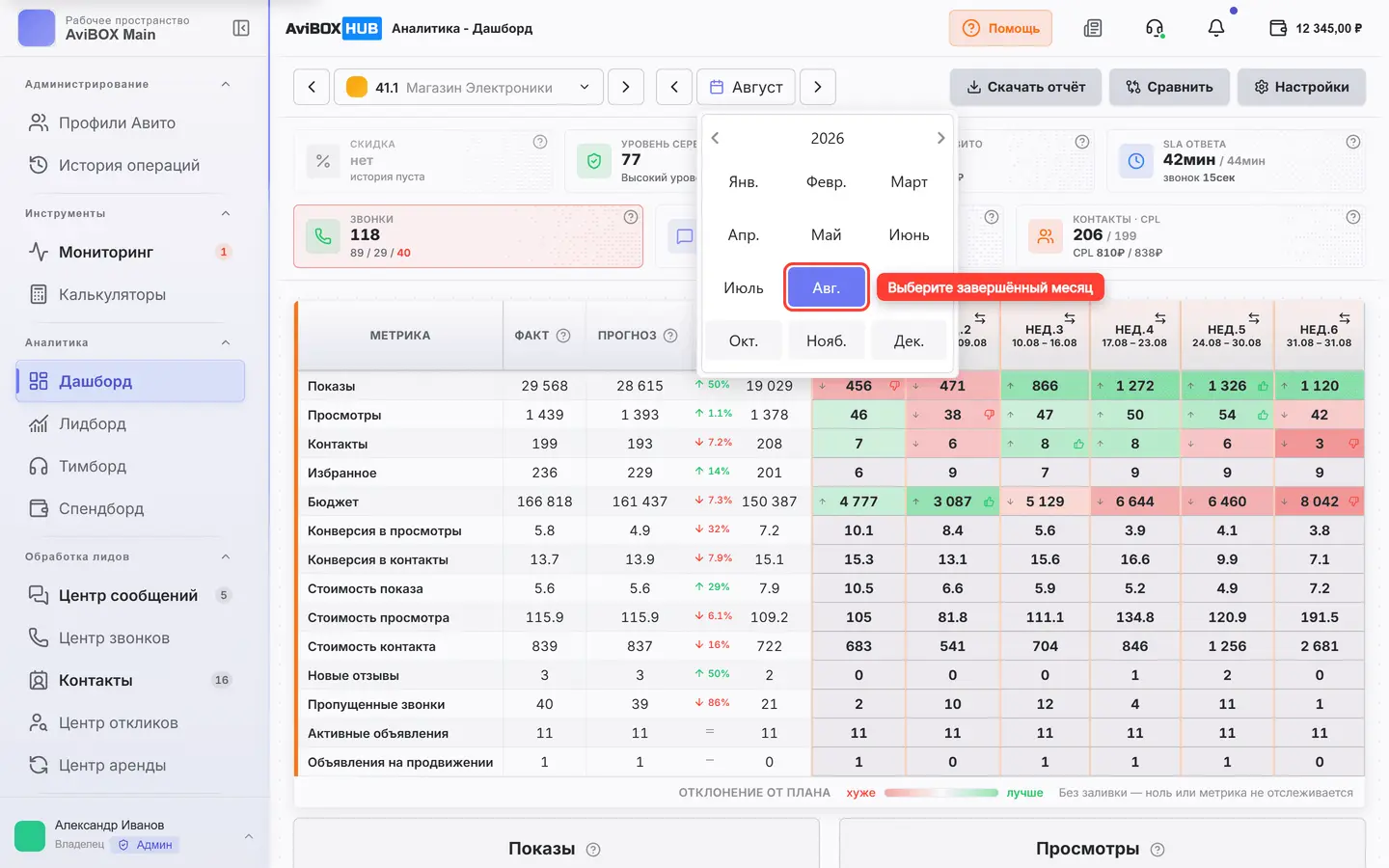Open Калькуляторы in sidebar
The width and height of the screenshot is (1389, 868).
(x=130, y=294)
